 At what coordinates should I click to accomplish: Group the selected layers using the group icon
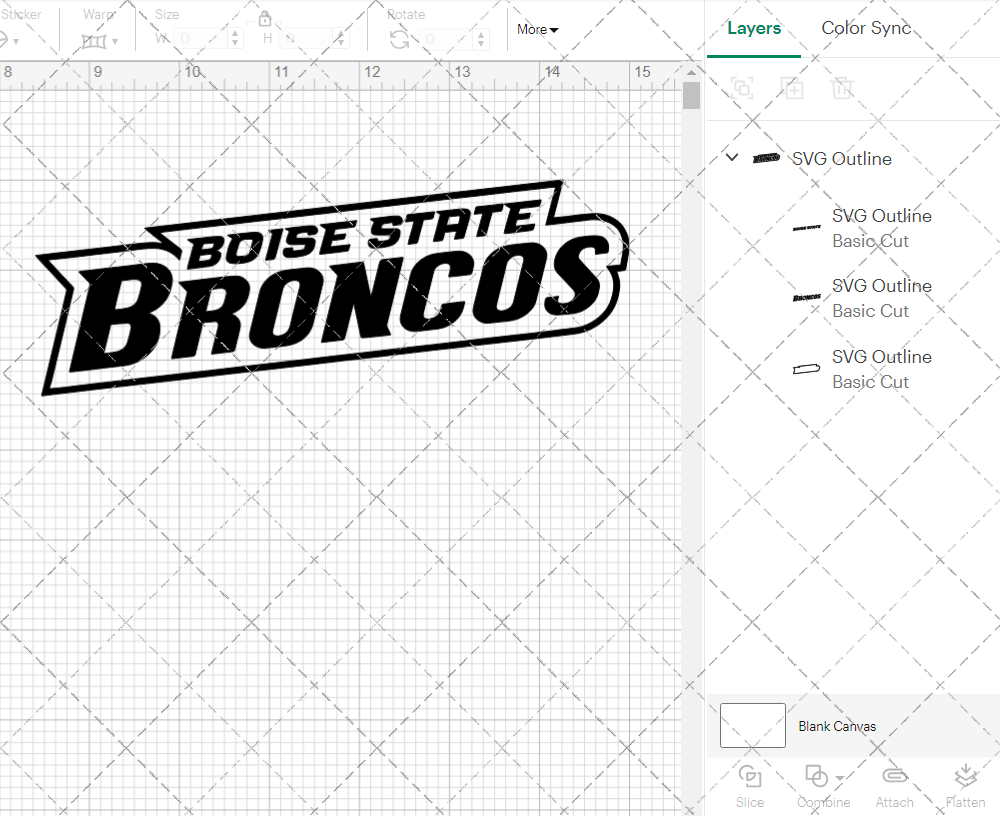(x=742, y=88)
